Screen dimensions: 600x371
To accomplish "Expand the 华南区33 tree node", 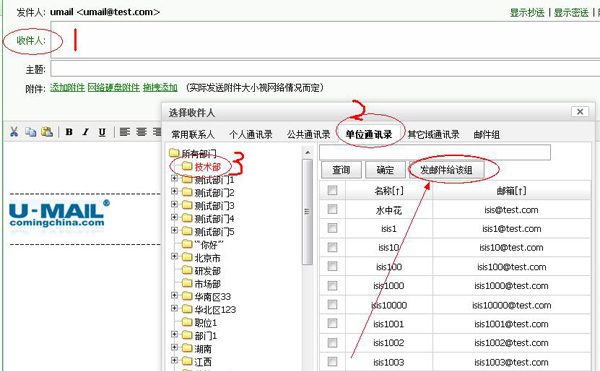I will (174, 295).
